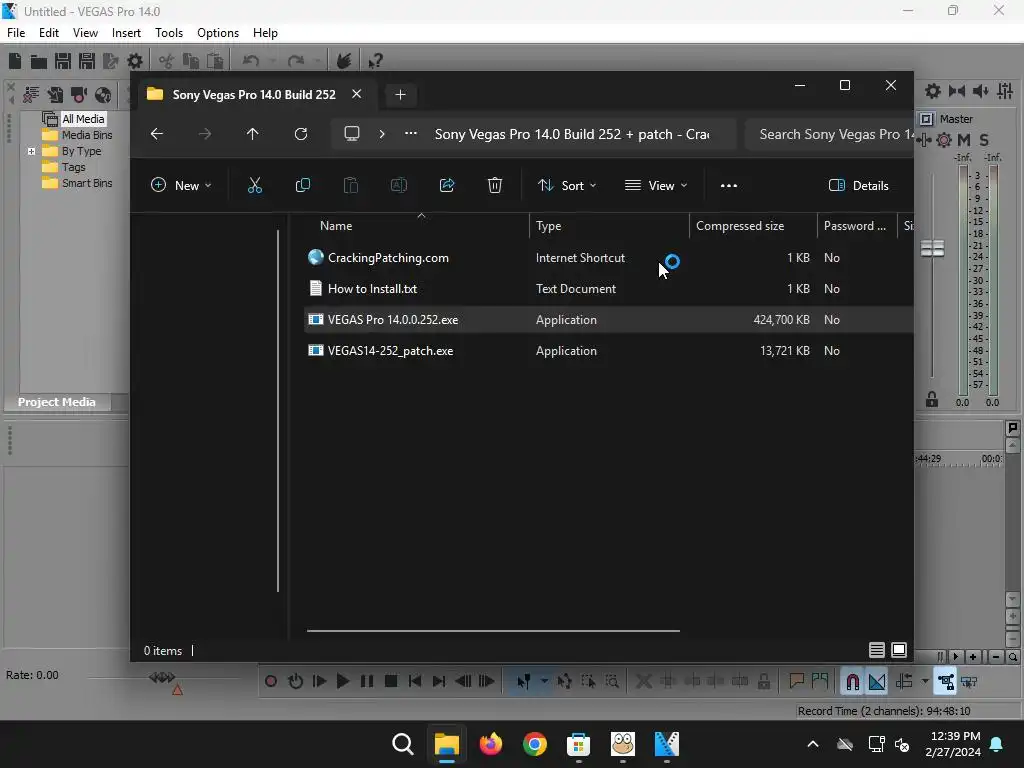This screenshot has height=768, width=1024.
Task: Open the Insert menu in VEGAS
Action: click(126, 33)
